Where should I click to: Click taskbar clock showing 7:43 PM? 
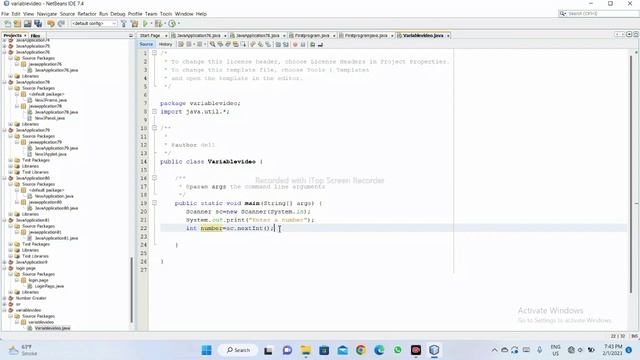(612, 350)
